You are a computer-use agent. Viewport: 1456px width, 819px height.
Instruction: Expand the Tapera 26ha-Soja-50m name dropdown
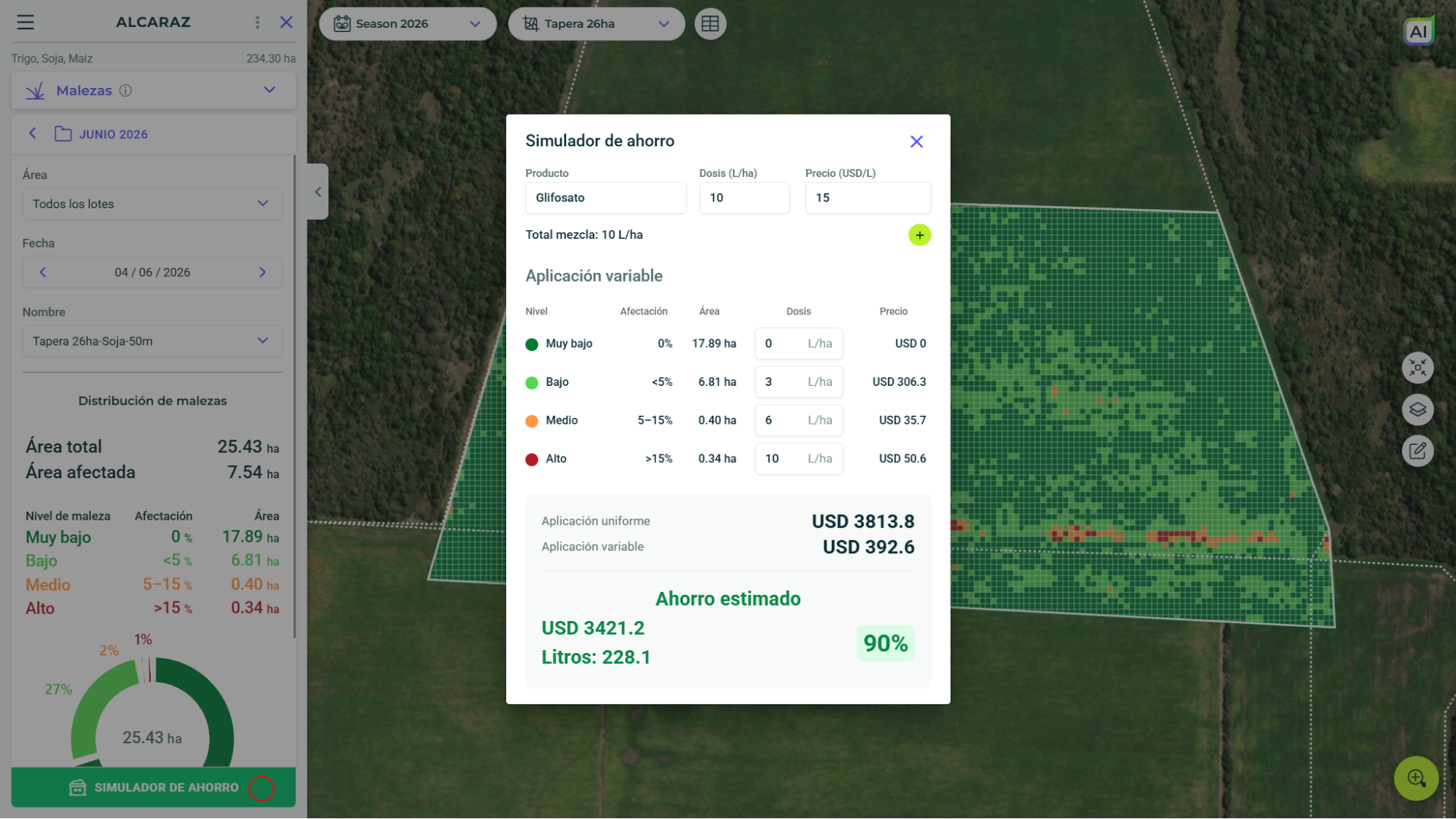(x=152, y=341)
